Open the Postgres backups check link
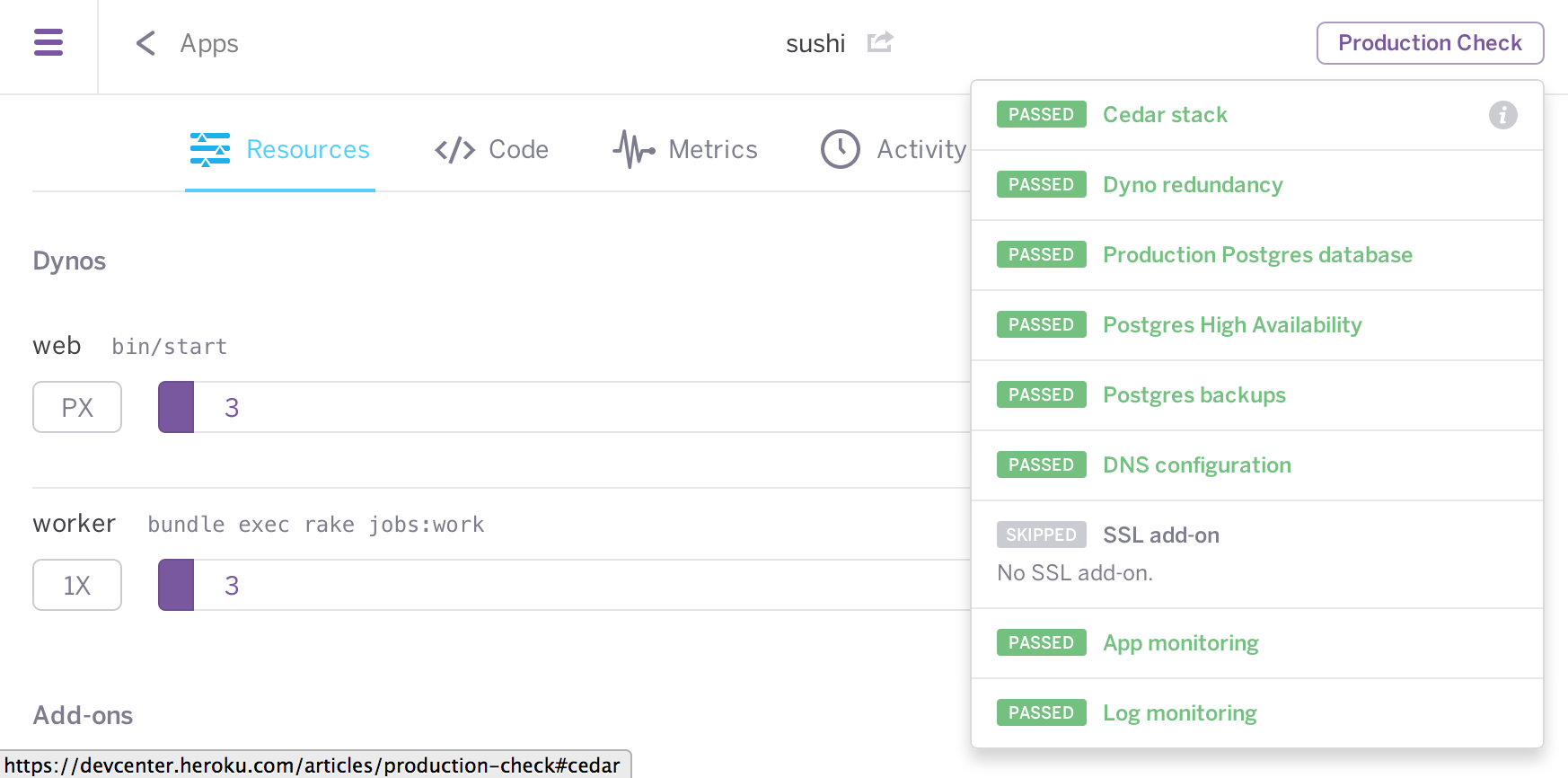 [1194, 395]
